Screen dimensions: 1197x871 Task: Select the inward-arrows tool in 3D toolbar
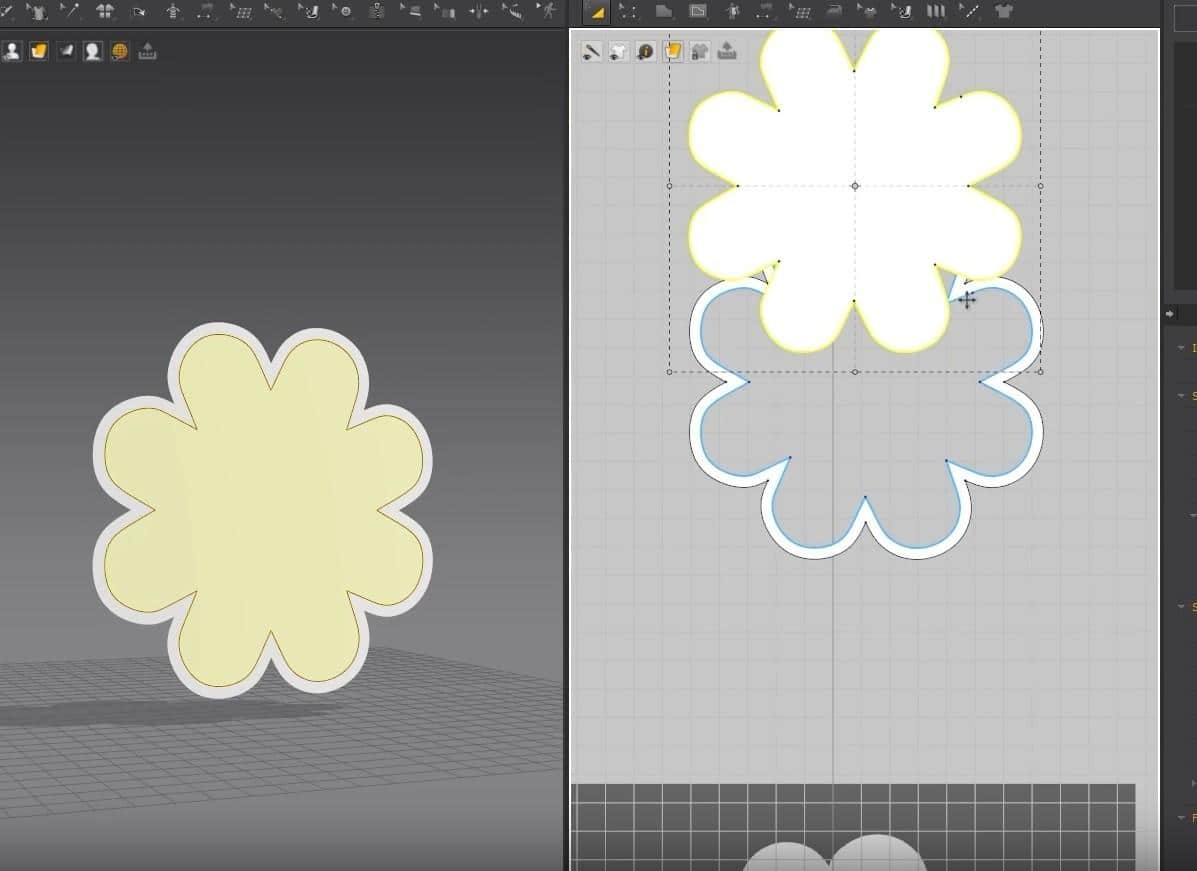(478, 11)
